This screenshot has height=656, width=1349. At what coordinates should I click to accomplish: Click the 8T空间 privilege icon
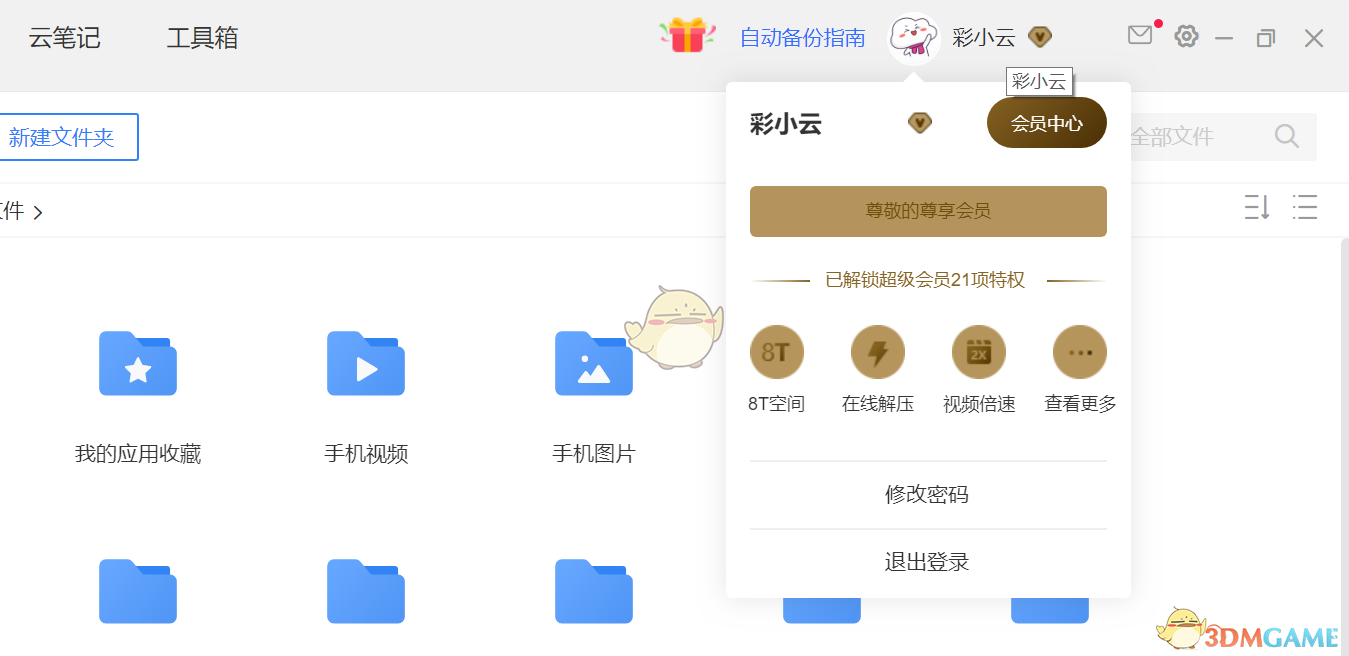777,352
